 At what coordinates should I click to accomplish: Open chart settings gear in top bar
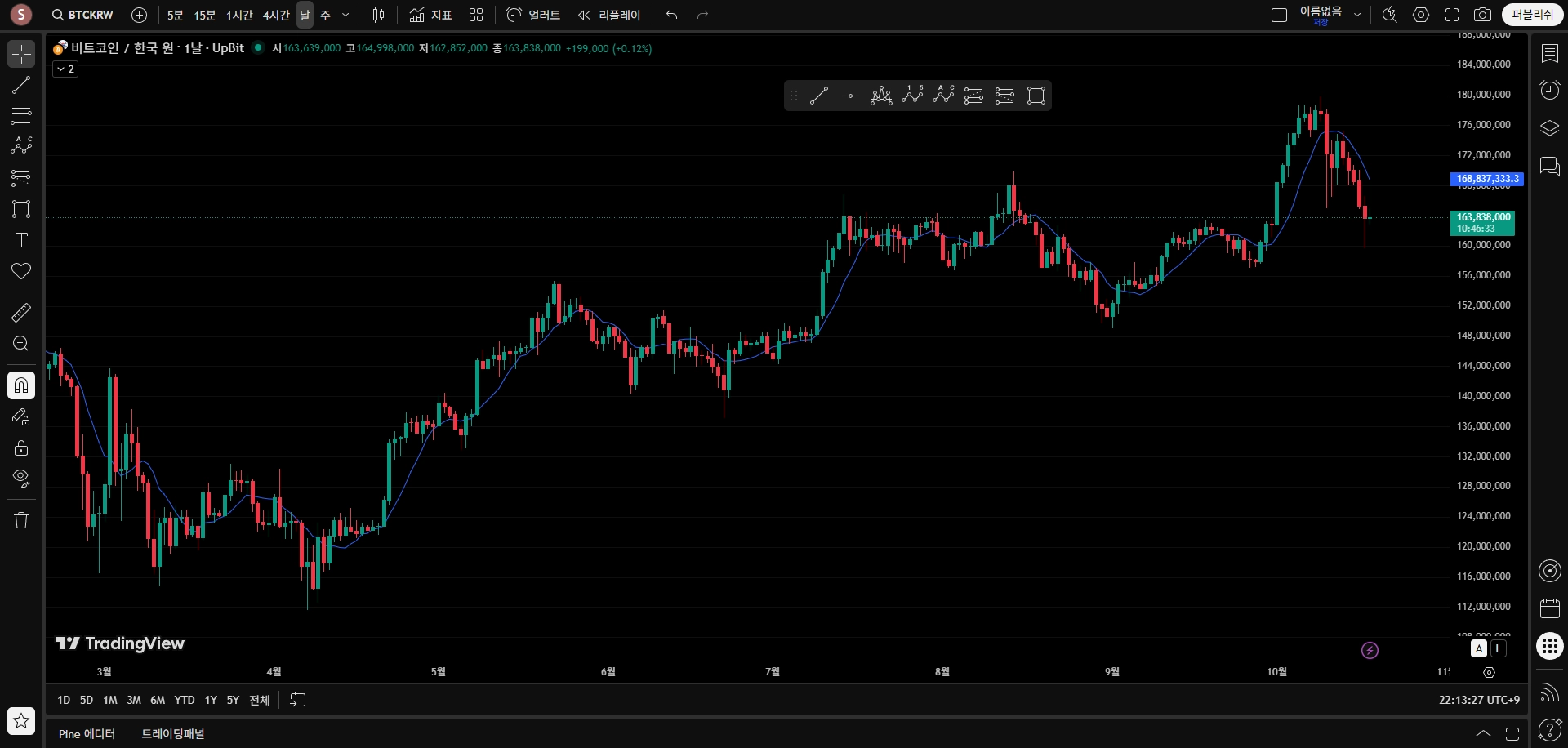tap(1421, 15)
